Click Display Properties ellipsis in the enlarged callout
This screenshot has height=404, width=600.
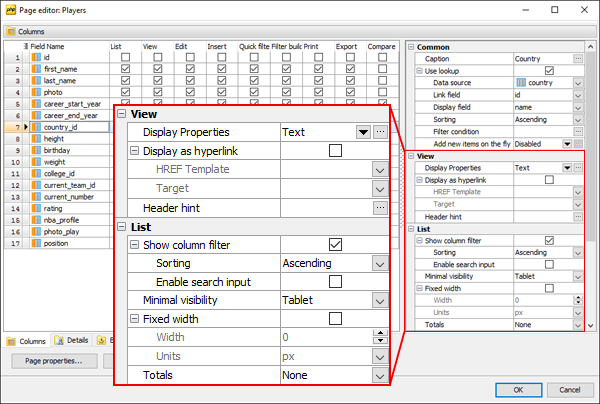380,132
